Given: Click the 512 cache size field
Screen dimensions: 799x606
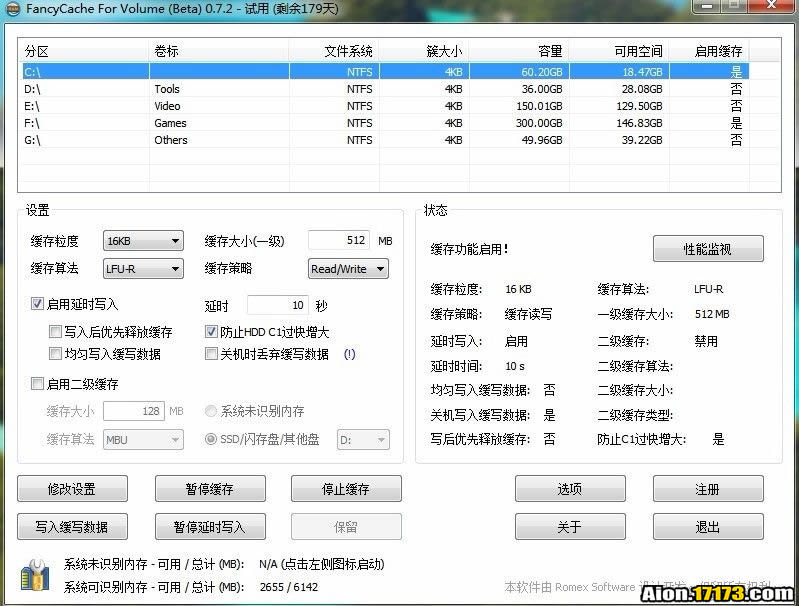Looking at the screenshot, I should pyautogui.click(x=339, y=240).
